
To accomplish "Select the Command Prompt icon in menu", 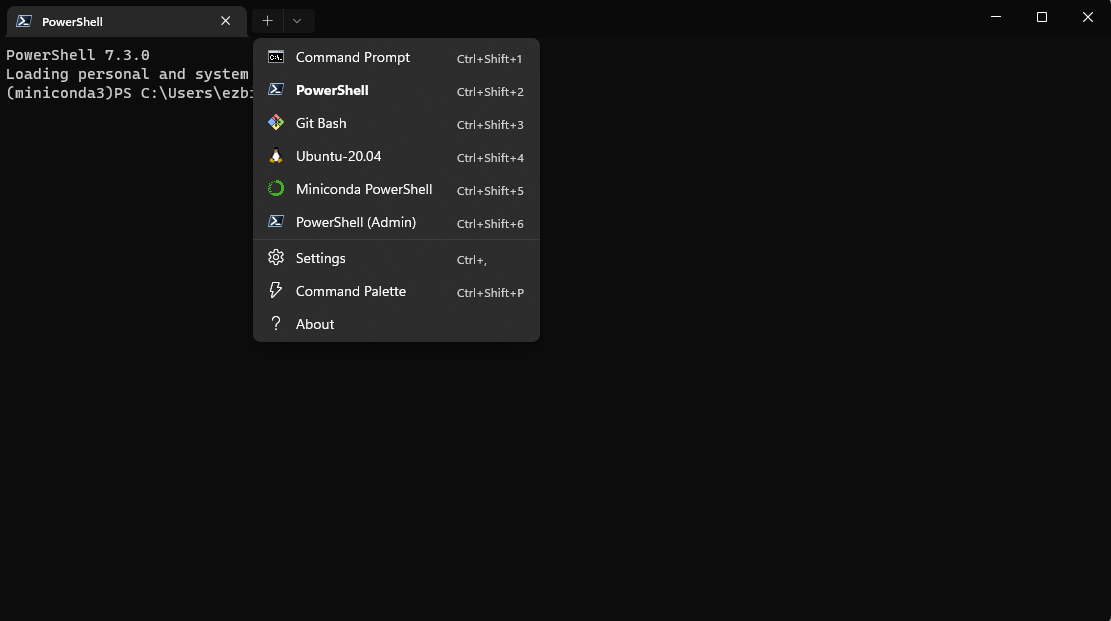I will click(275, 57).
